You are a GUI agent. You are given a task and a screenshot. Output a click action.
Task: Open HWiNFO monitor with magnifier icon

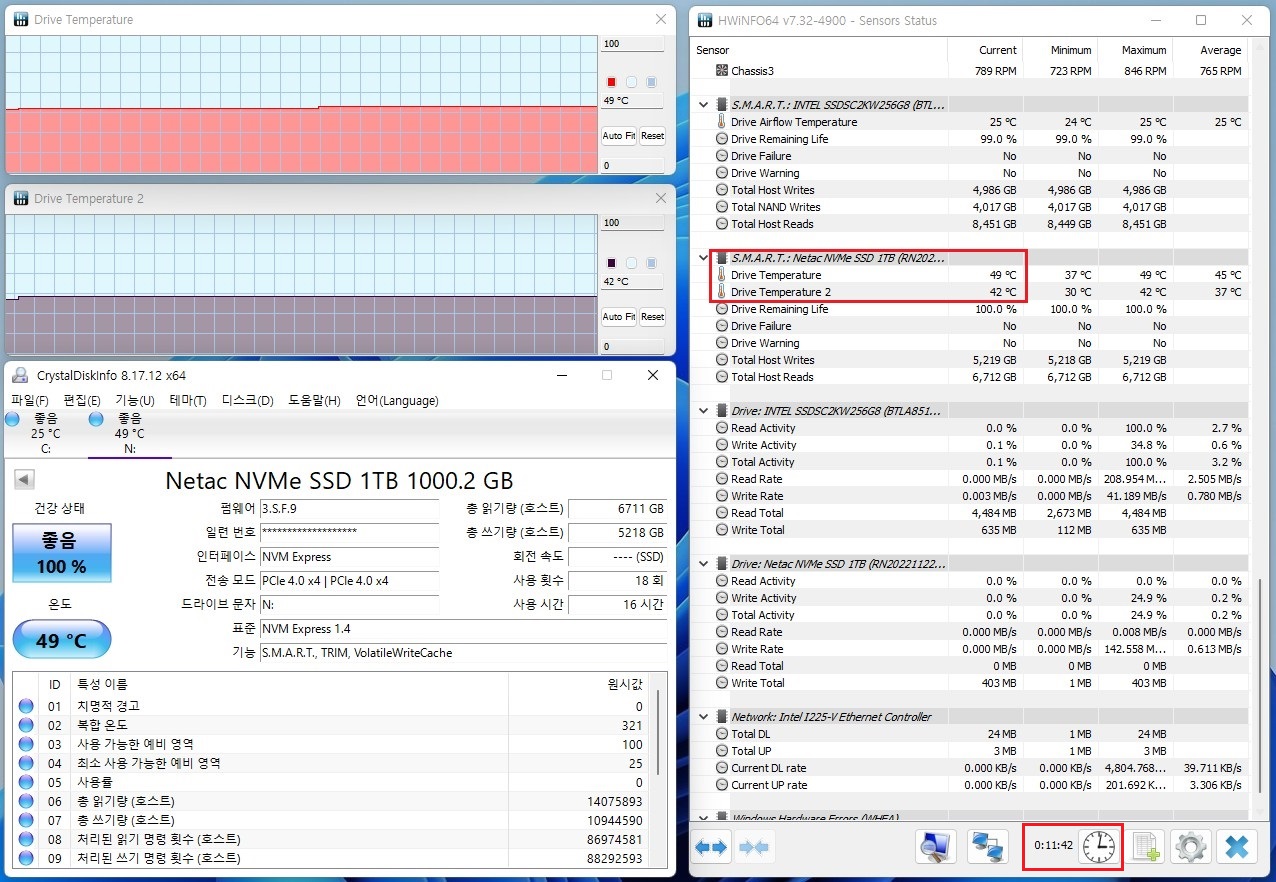(936, 847)
